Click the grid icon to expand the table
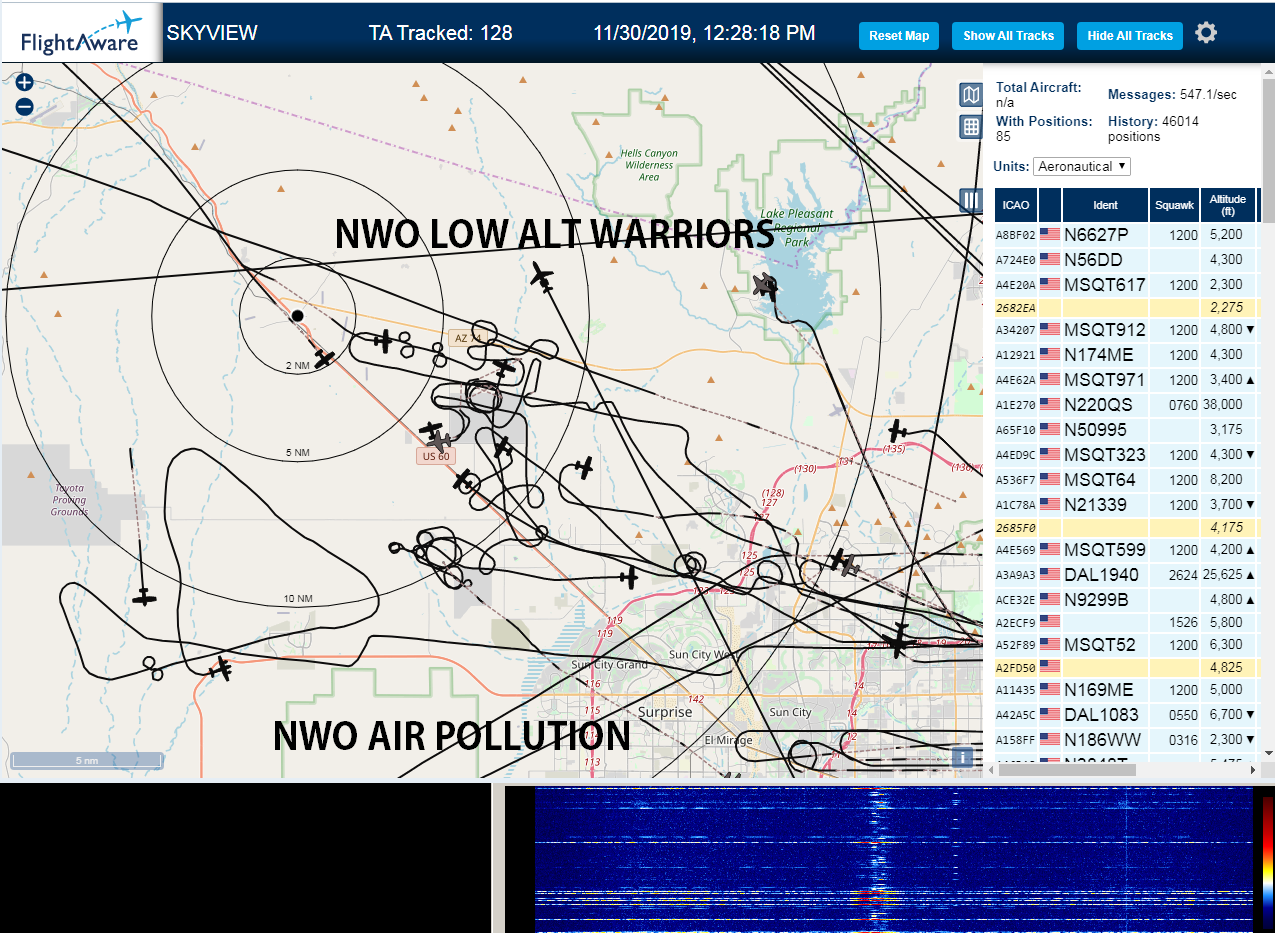 pyautogui.click(x=970, y=126)
